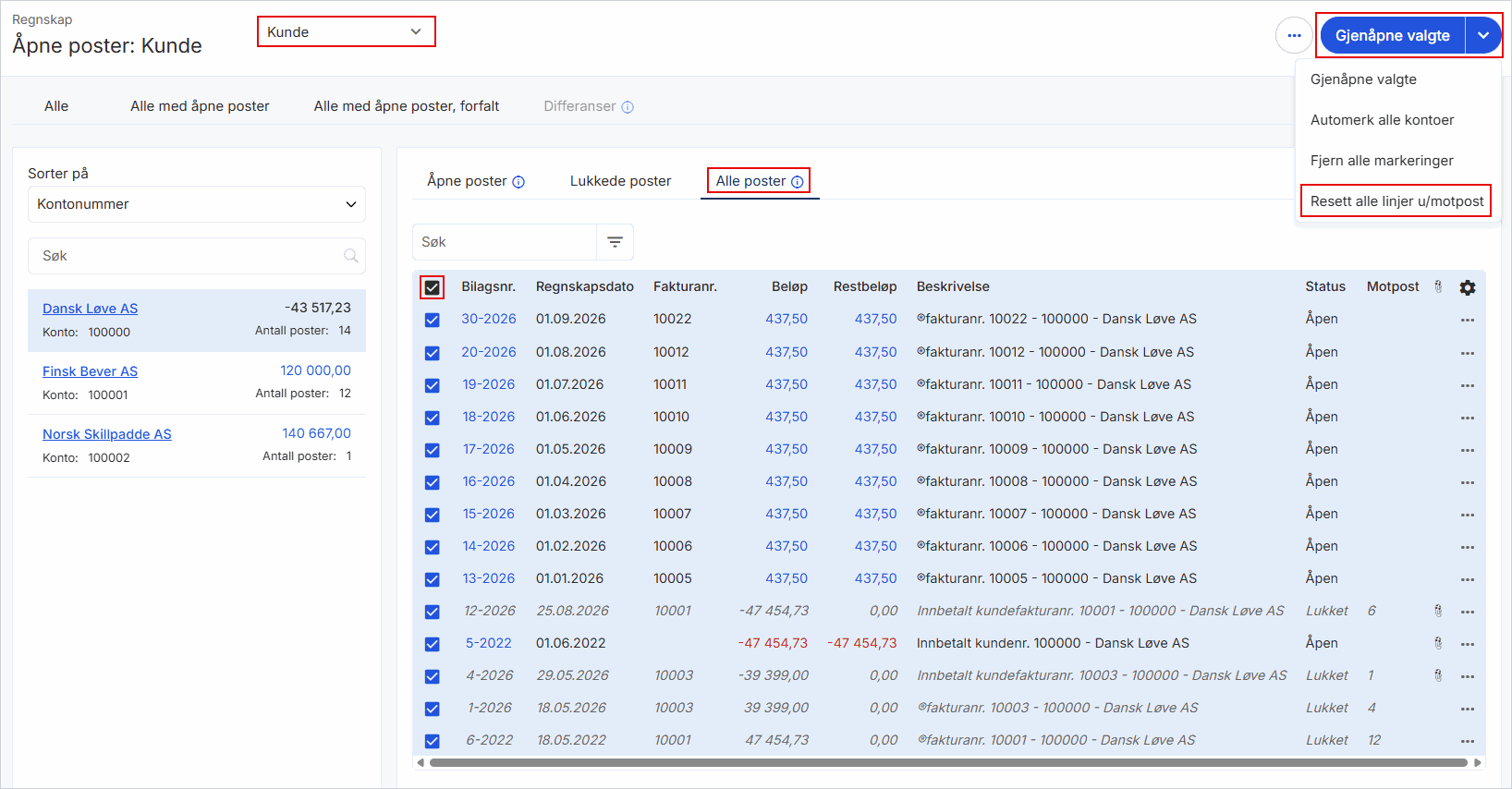Open the Alle med åpne poster, forfalt tab

pos(407,106)
